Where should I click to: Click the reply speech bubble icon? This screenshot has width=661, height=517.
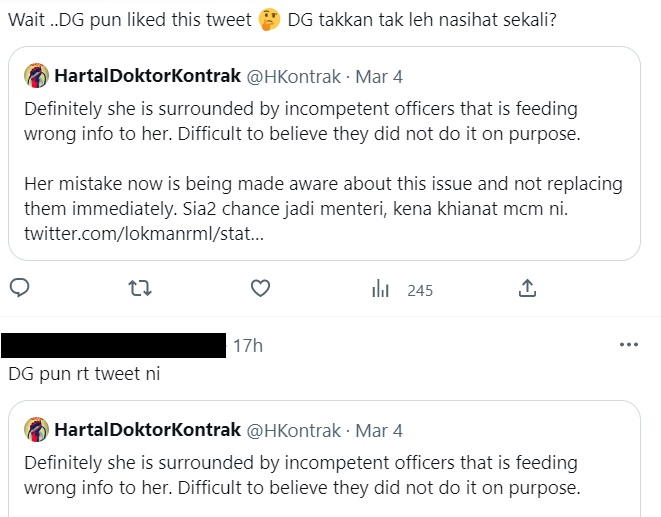click(19, 289)
